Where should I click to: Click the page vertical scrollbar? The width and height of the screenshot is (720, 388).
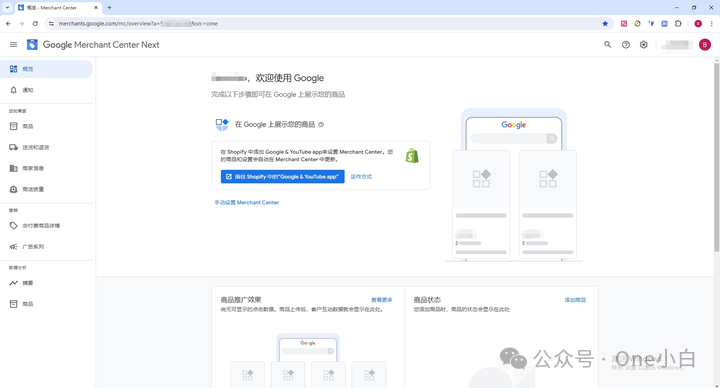[x=716, y=156]
